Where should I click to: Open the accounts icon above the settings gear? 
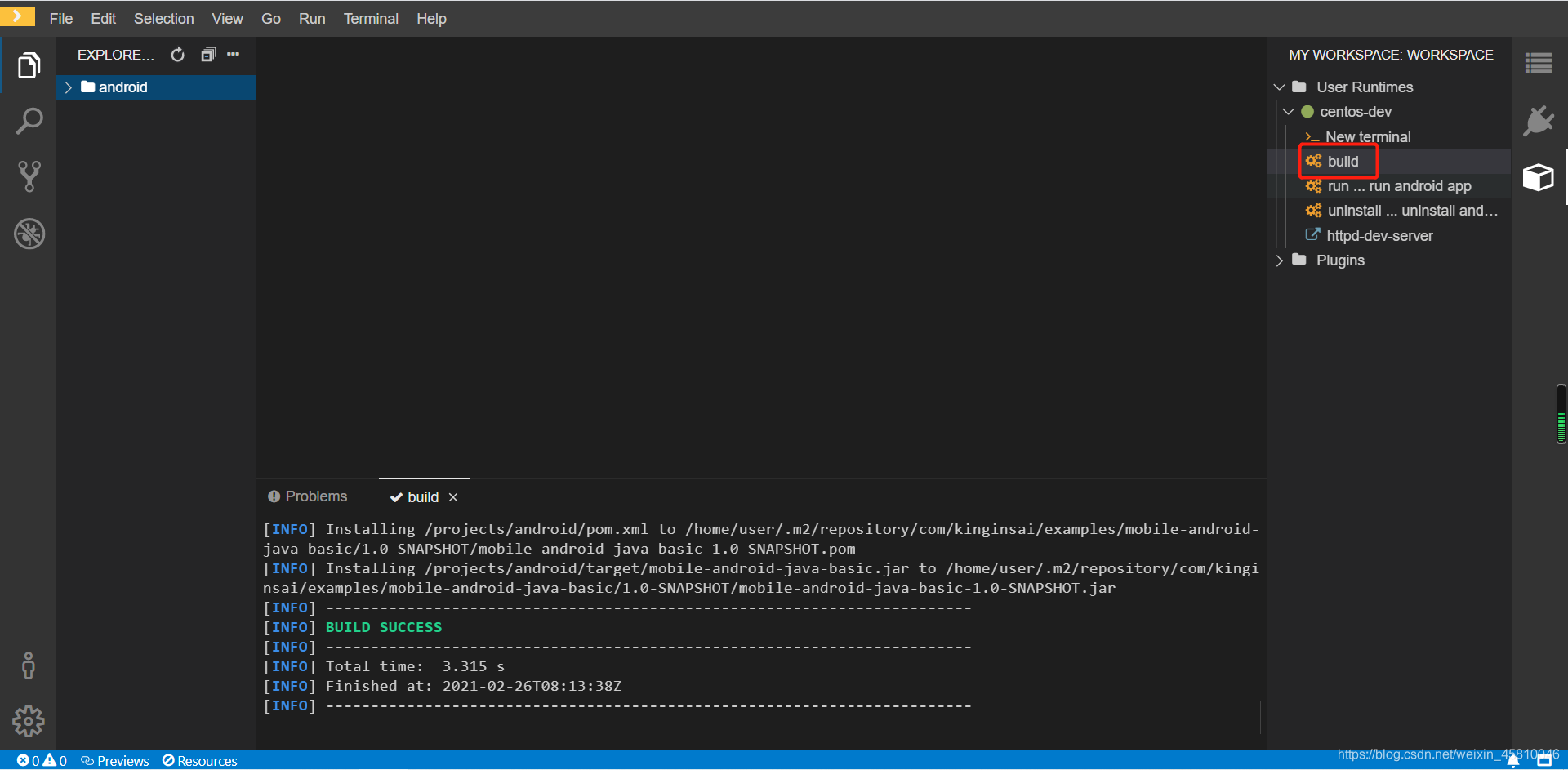(x=29, y=665)
